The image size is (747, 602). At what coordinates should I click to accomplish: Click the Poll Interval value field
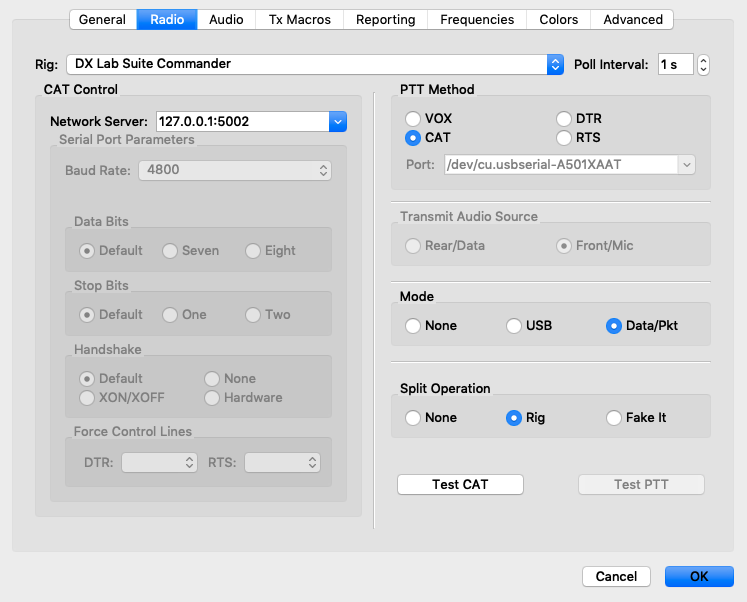point(674,64)
